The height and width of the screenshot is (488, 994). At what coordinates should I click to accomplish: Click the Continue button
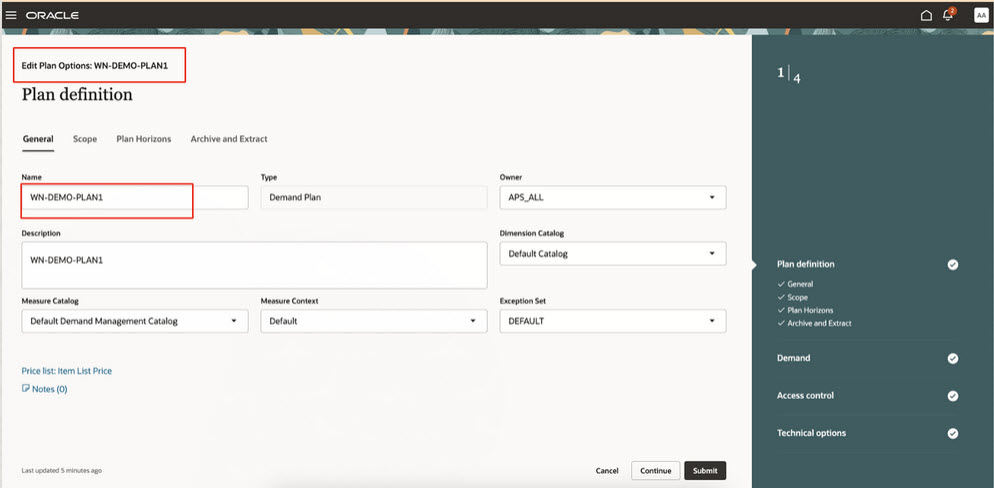click(x=655, y=471)
